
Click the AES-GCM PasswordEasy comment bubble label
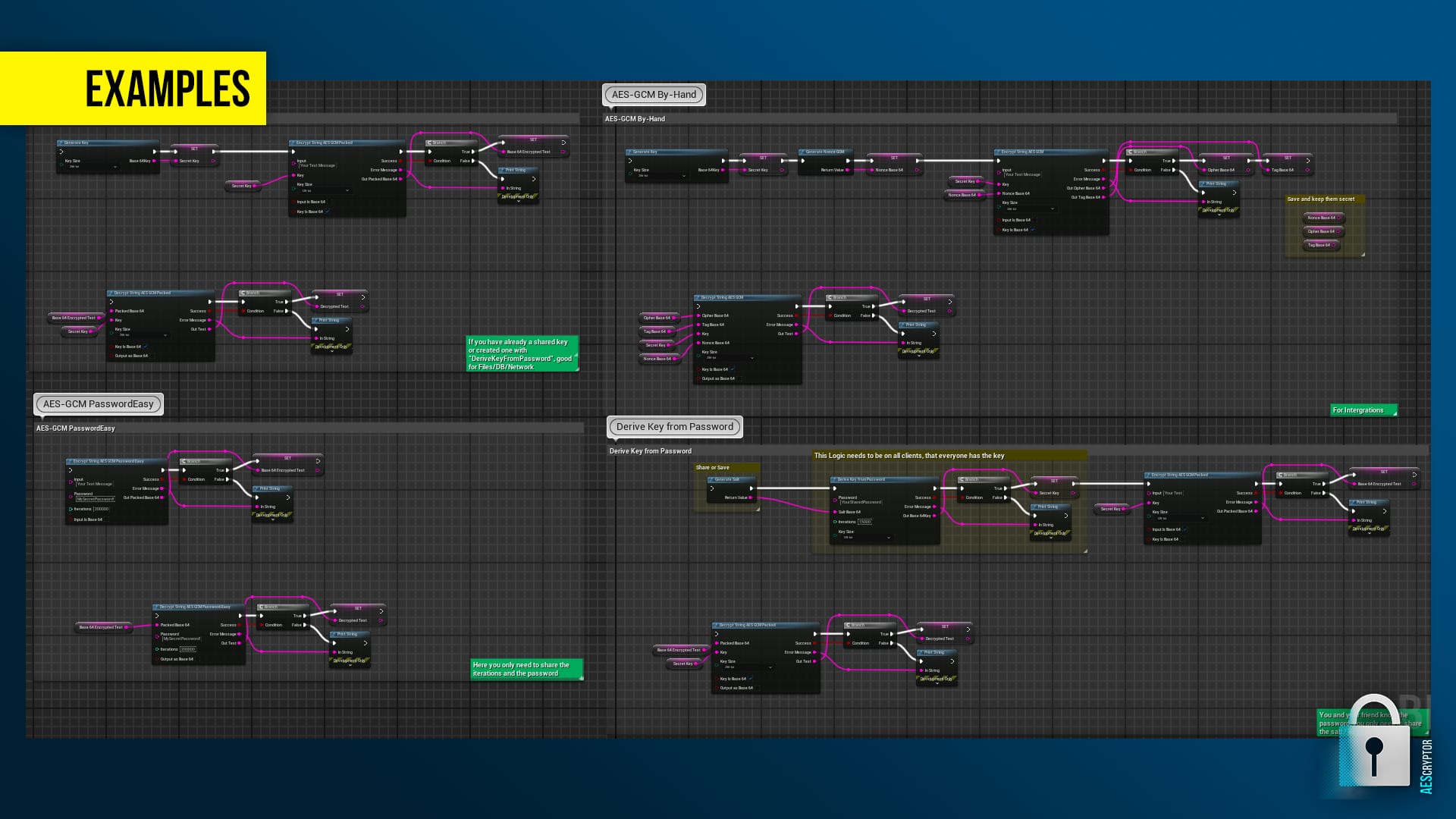click(x=98, y=404)
